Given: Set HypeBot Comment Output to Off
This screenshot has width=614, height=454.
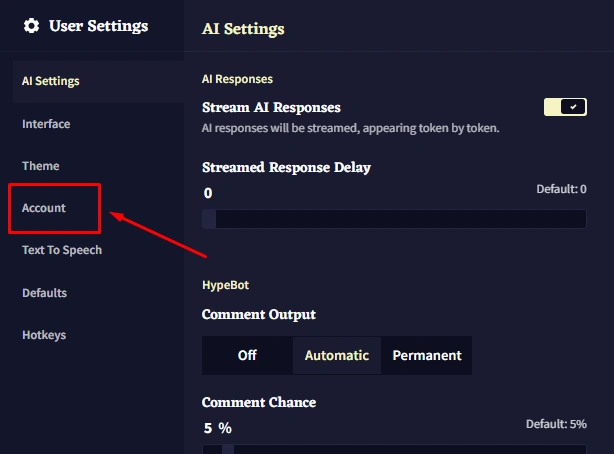Looking at the screenshot, I should (247, 355).
